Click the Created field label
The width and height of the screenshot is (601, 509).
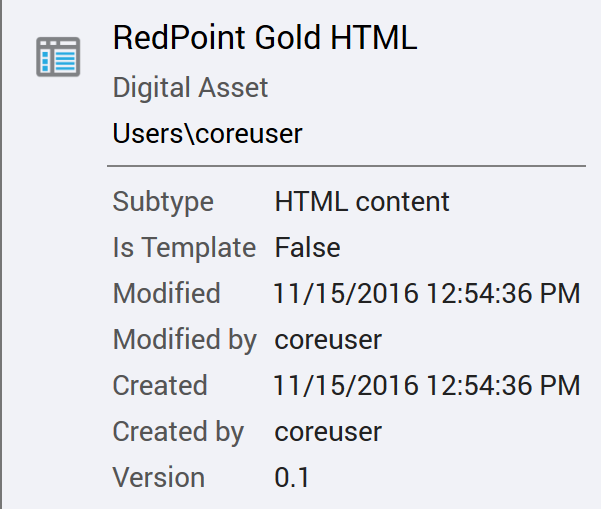click(x=160, y=386)
